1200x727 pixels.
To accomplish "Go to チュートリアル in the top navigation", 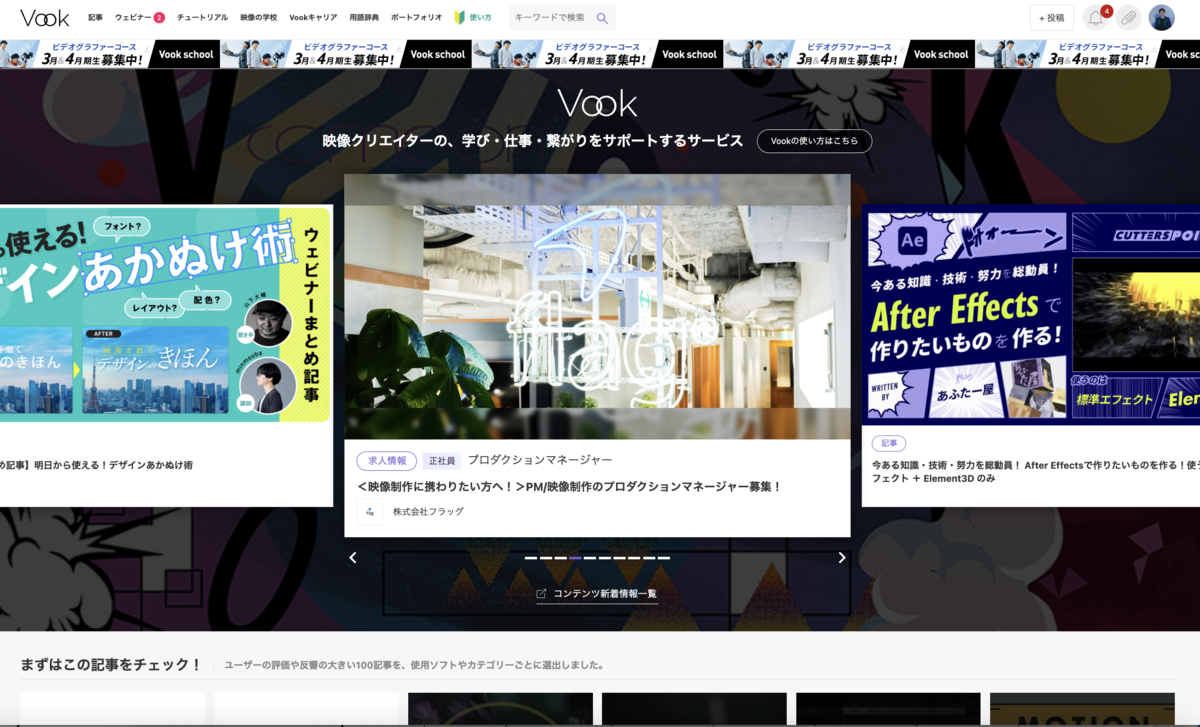I will 202,18.
